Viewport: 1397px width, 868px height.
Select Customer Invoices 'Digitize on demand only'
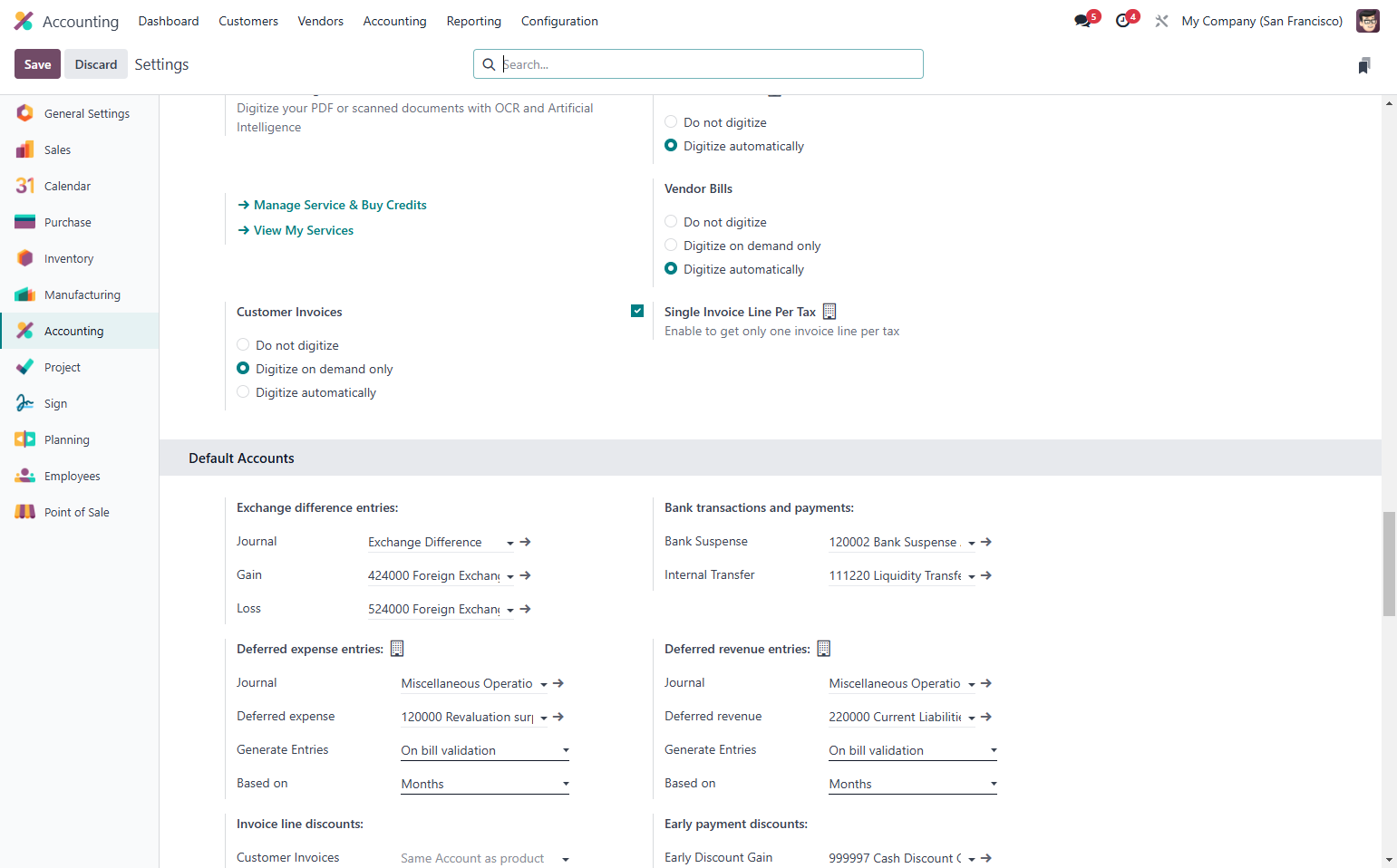243,368
